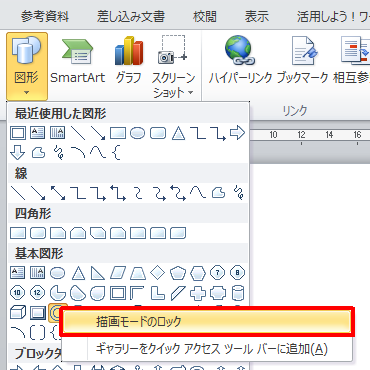This screenshot has width=370, height=370.
Task: Choose the snip single corner rectangle under 四角形
Action: pos(58,233)
